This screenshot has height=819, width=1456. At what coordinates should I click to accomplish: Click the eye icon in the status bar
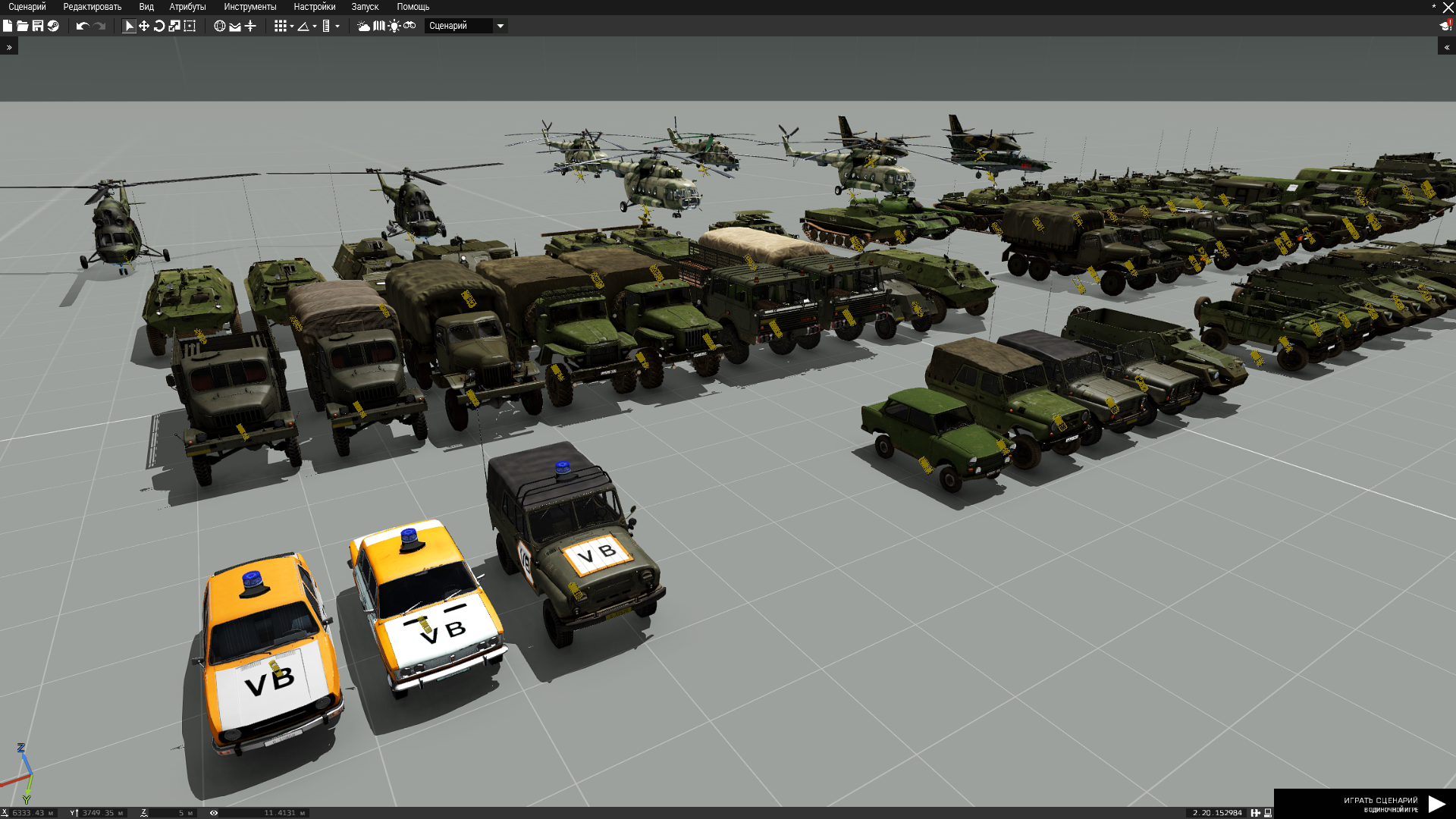click(x=214, y=813)
